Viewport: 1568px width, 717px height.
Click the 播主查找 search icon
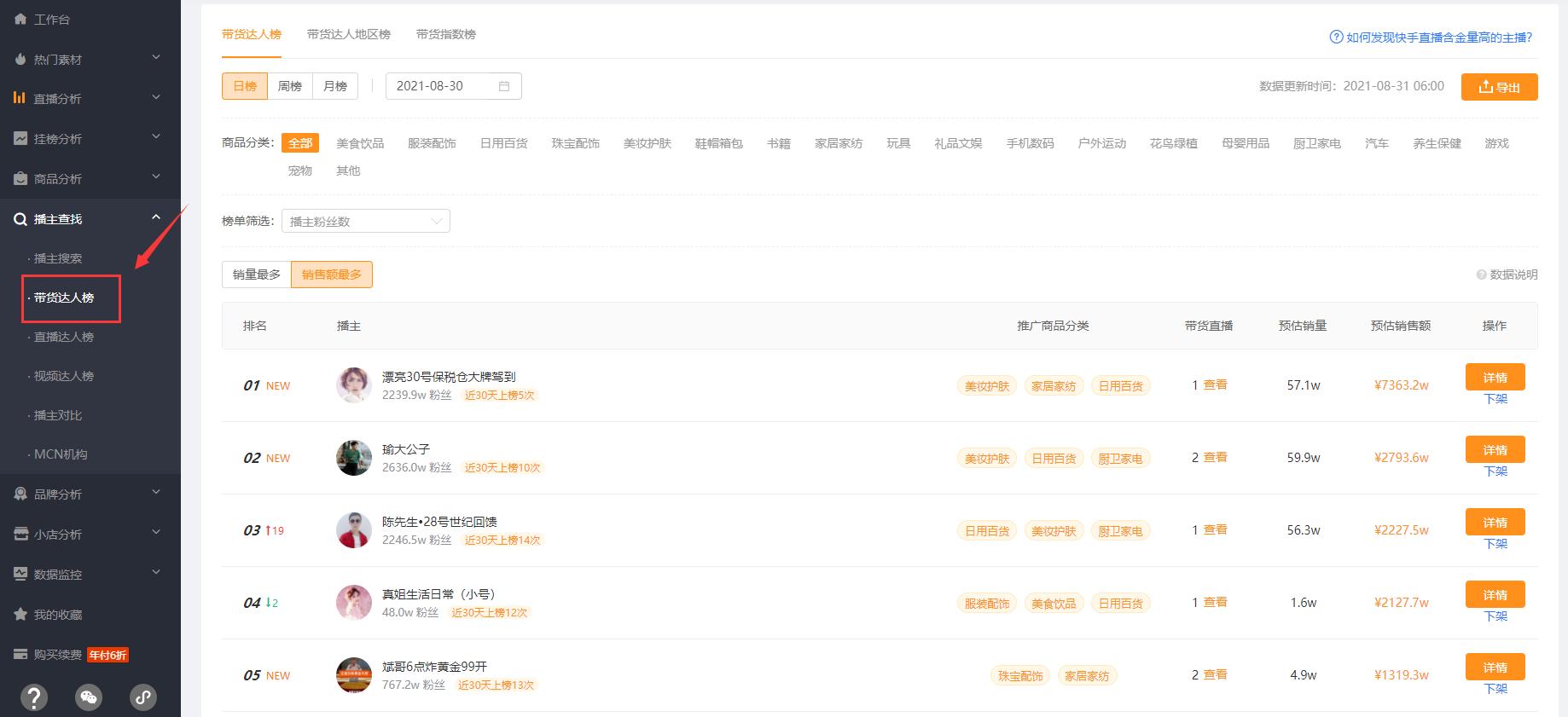point(20,219)
